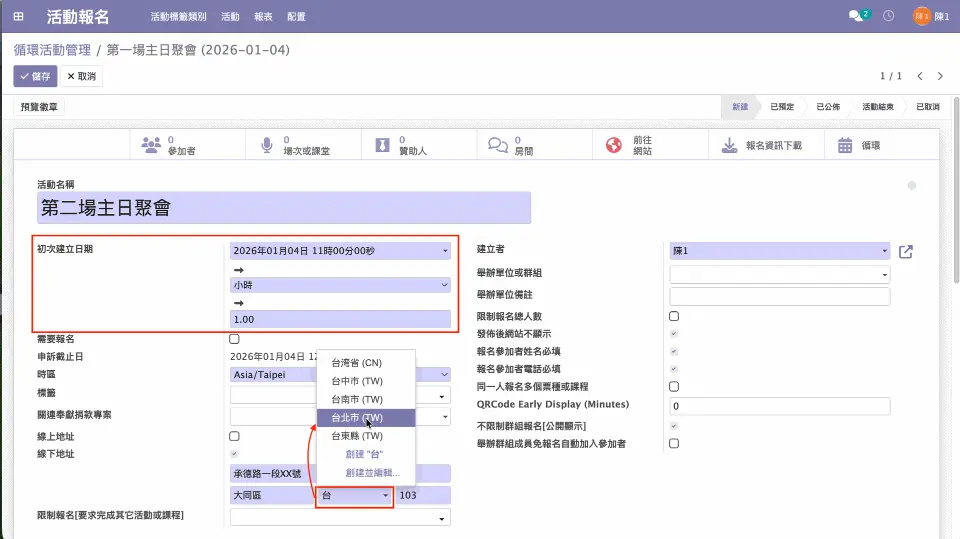Viewport: 960px width, 539px height.
Task: Click the 取消 discard button
Action: 81,76
